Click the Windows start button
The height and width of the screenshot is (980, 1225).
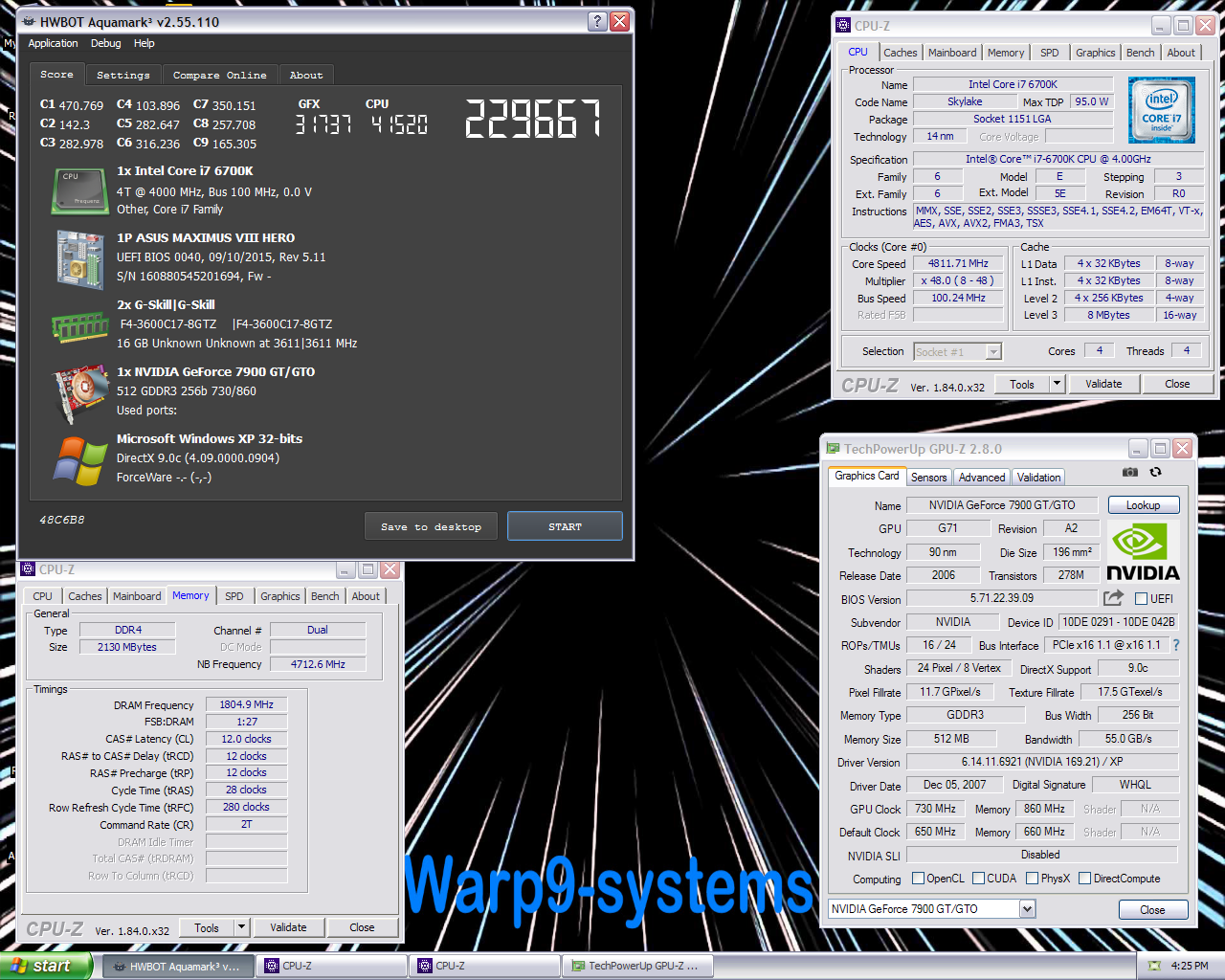tap(47, 966)
